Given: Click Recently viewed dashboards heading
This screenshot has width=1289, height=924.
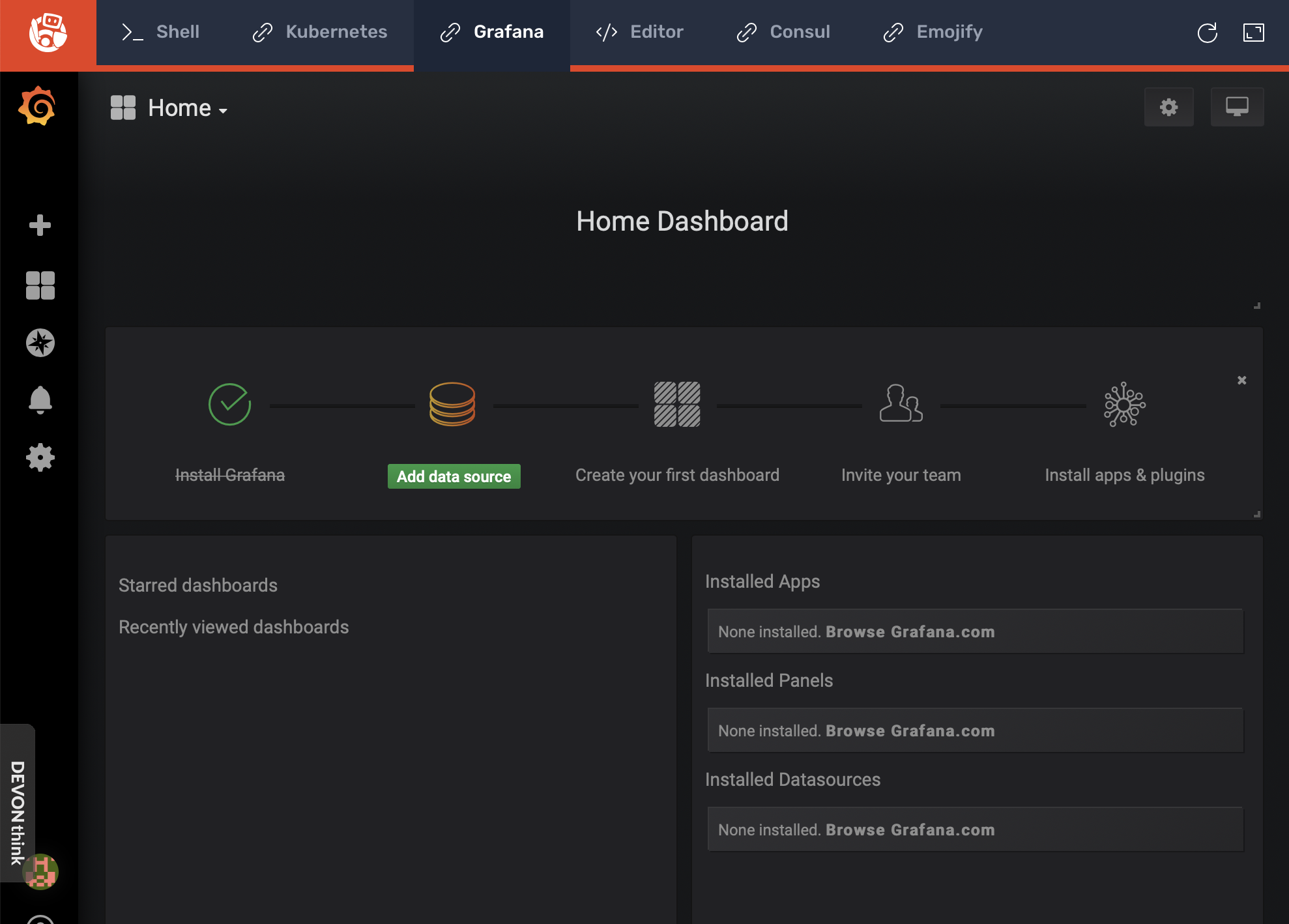Looking at the screenshot, I should tap(233, 627).
